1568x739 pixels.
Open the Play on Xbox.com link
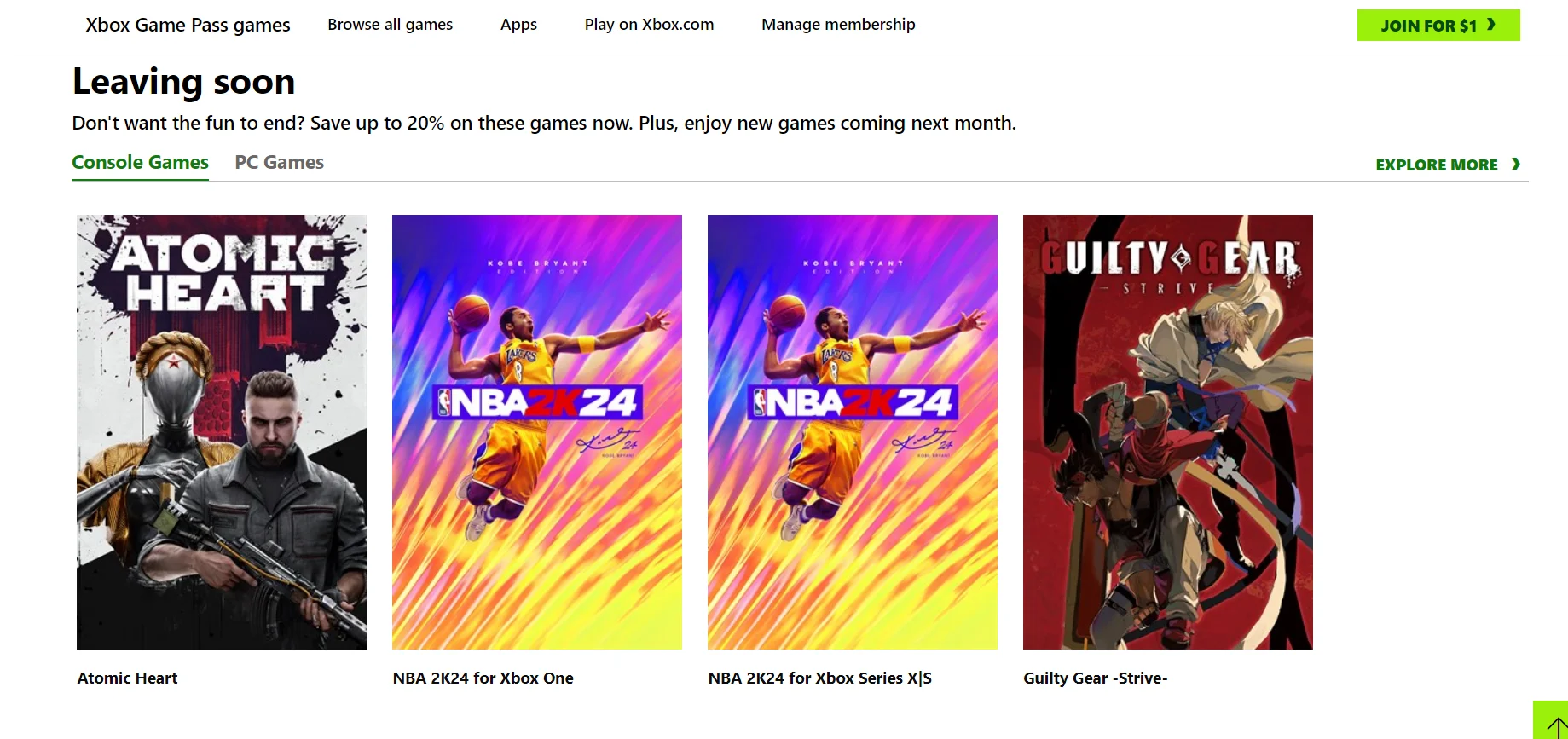point(649,25)
